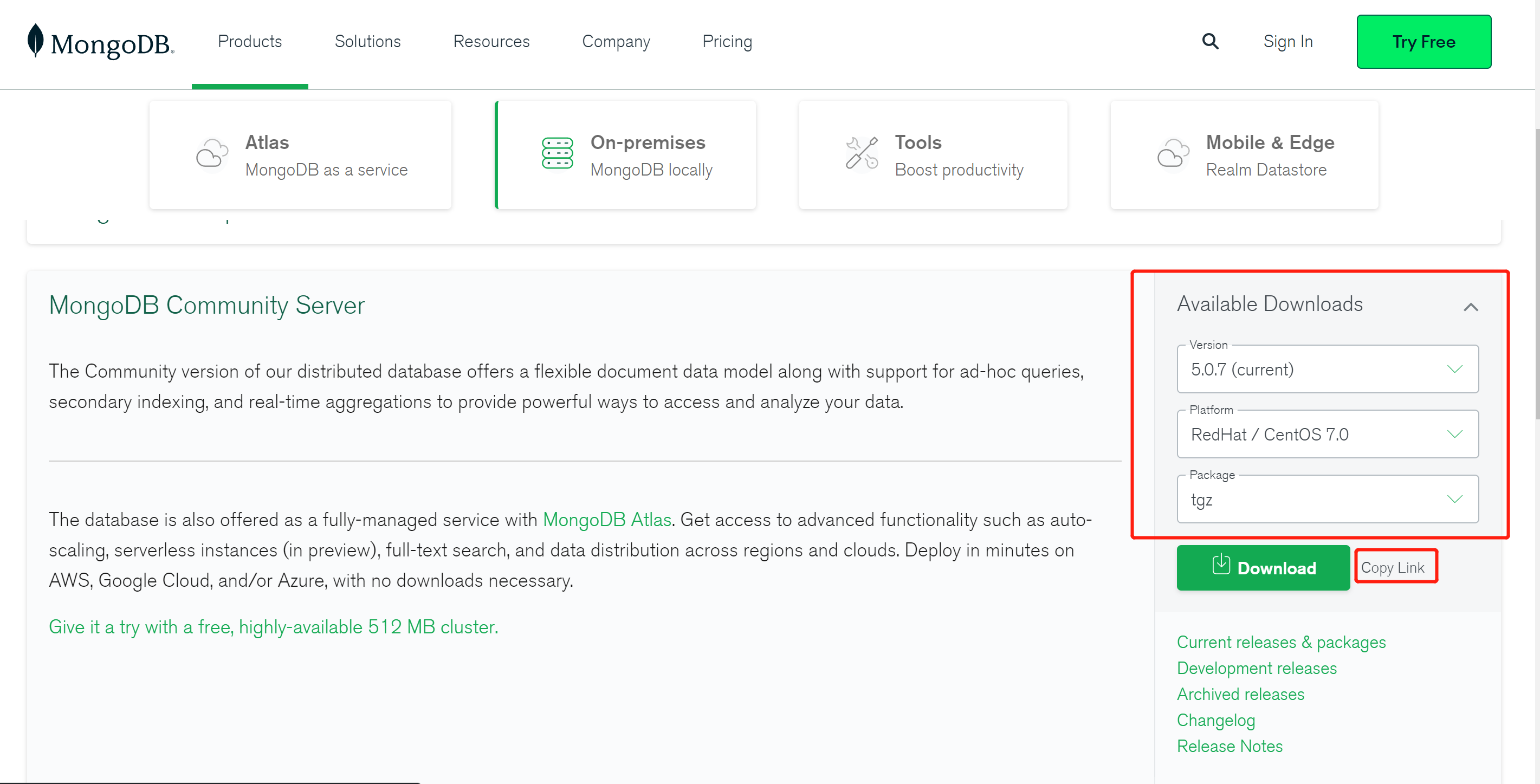The height and width of the screenshot is (784, 1540).
Task: Click the Mobile & Edge cloud icon
Action: (x=1172, y=154)
